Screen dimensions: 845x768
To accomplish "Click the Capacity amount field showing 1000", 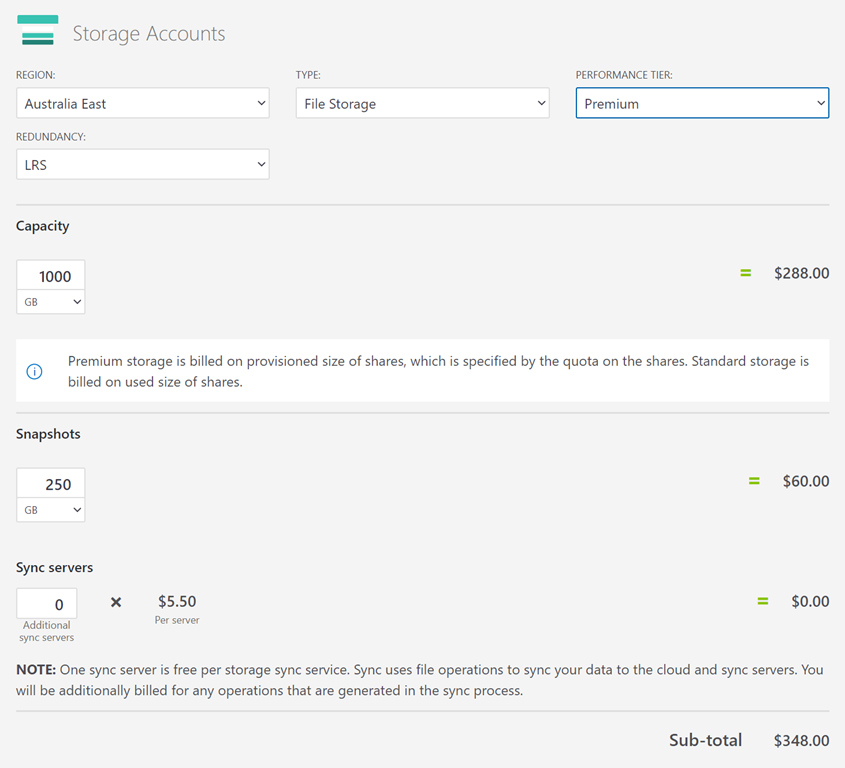I will point(51,276).
